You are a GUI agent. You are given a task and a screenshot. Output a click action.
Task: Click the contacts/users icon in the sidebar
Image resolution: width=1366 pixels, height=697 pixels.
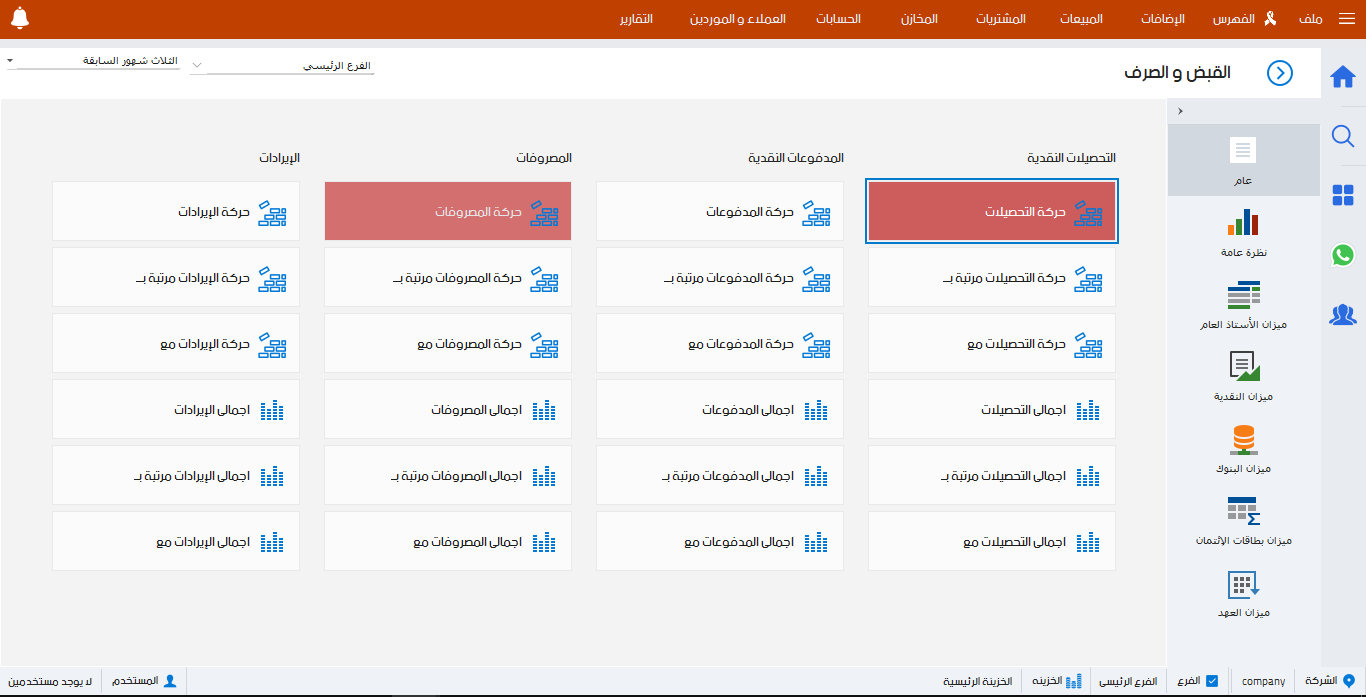pos(1343,316)
